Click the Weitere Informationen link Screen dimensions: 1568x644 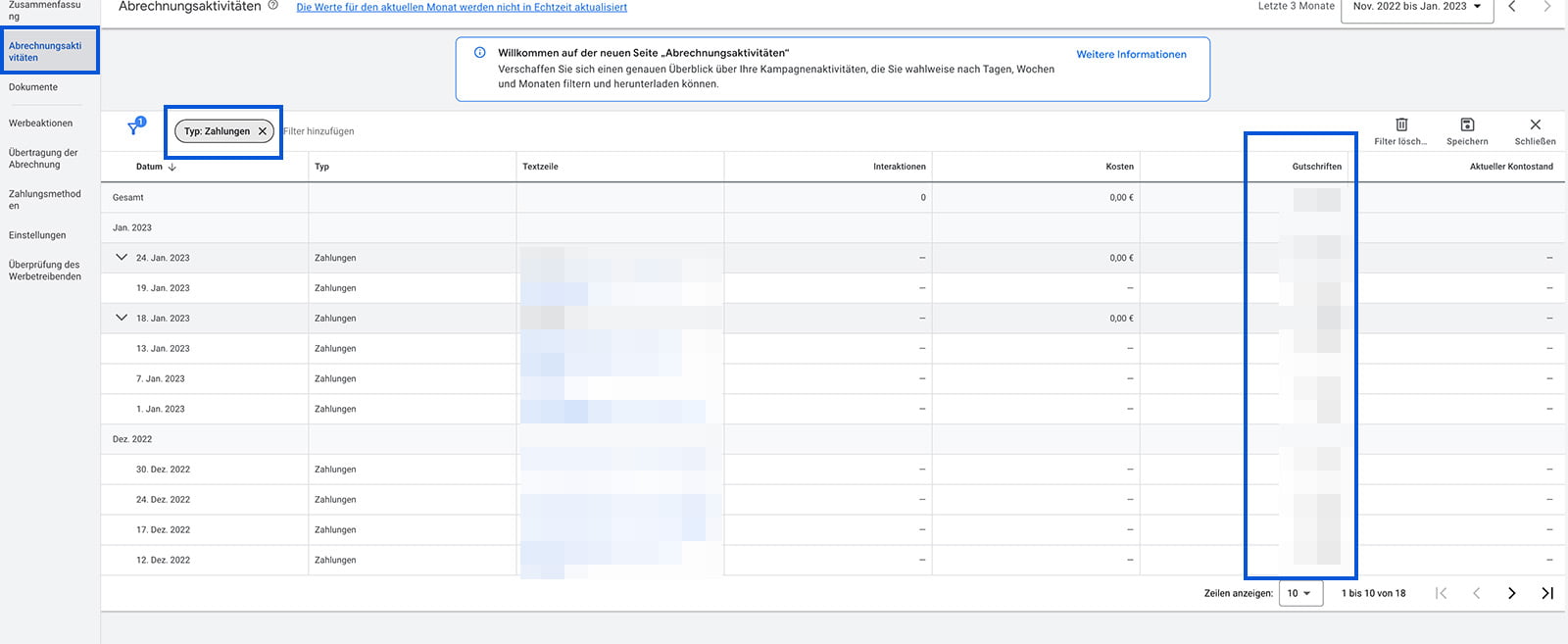pyautogui.click(x=1131, y=55)
